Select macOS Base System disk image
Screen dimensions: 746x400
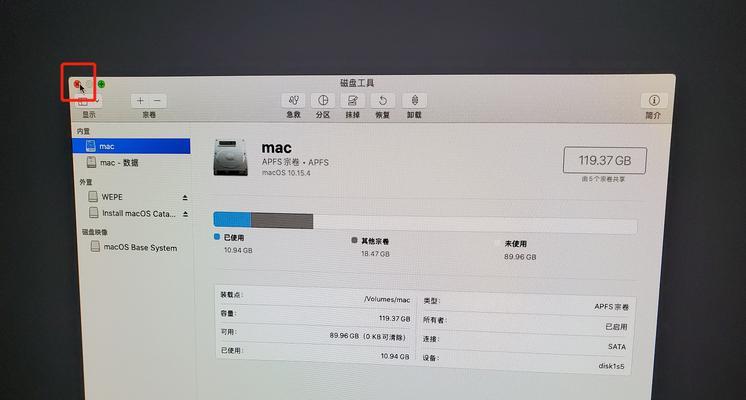[x=134, y=247]
